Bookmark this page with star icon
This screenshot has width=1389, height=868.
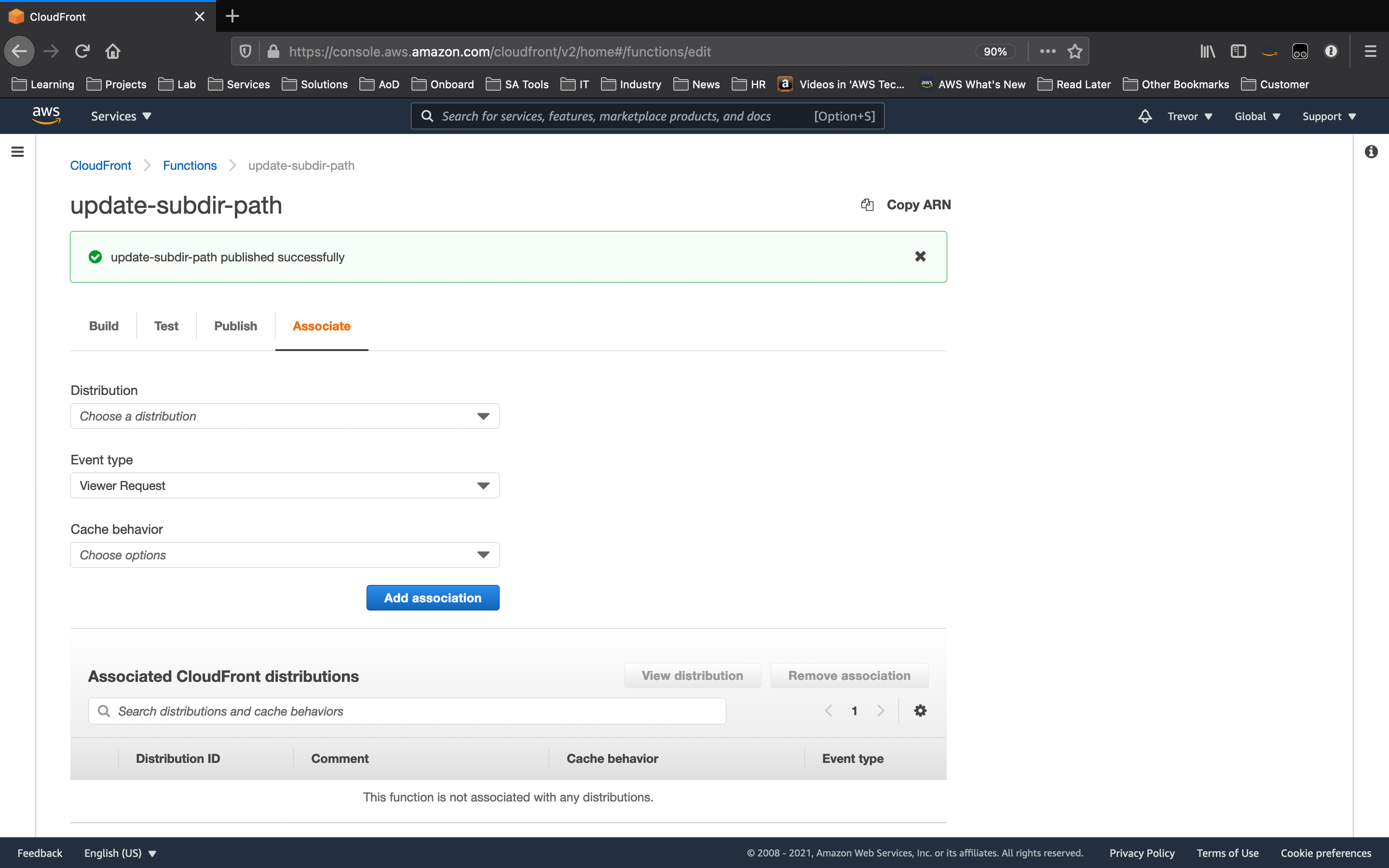(1075, 52)
